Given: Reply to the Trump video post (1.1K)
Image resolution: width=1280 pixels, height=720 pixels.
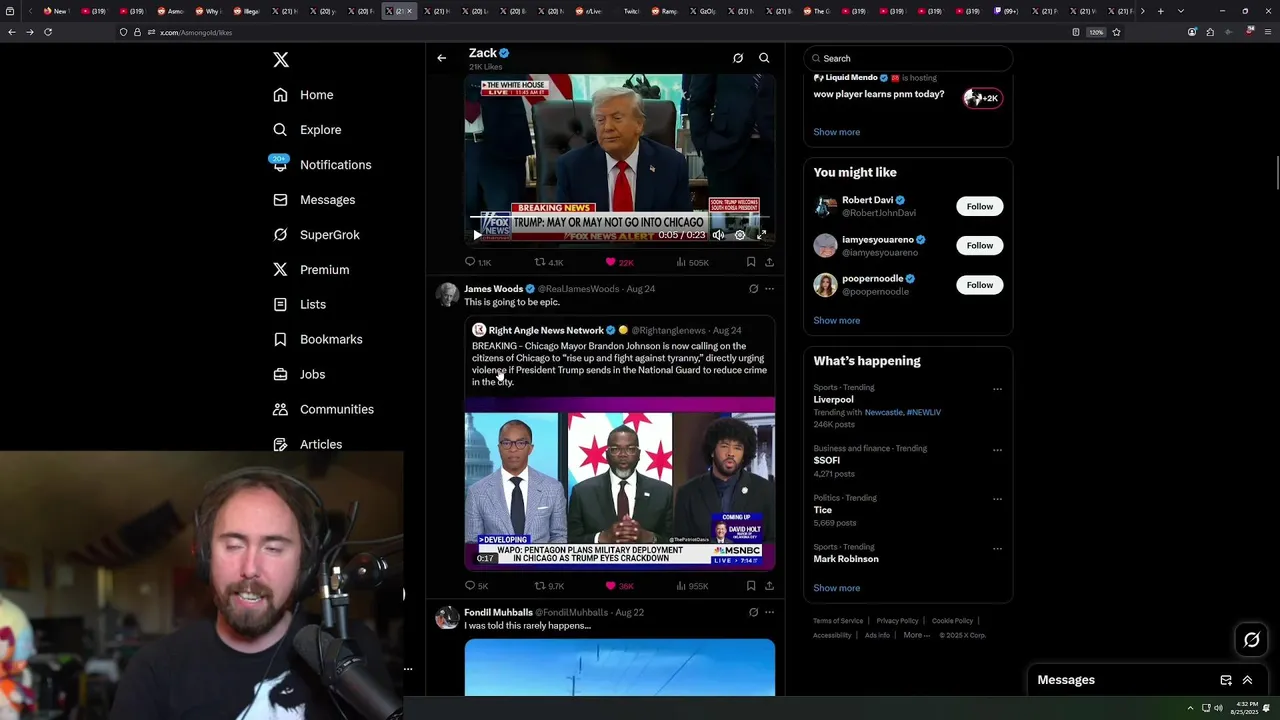Looking at the screenshot, I should tap(478, 262).
